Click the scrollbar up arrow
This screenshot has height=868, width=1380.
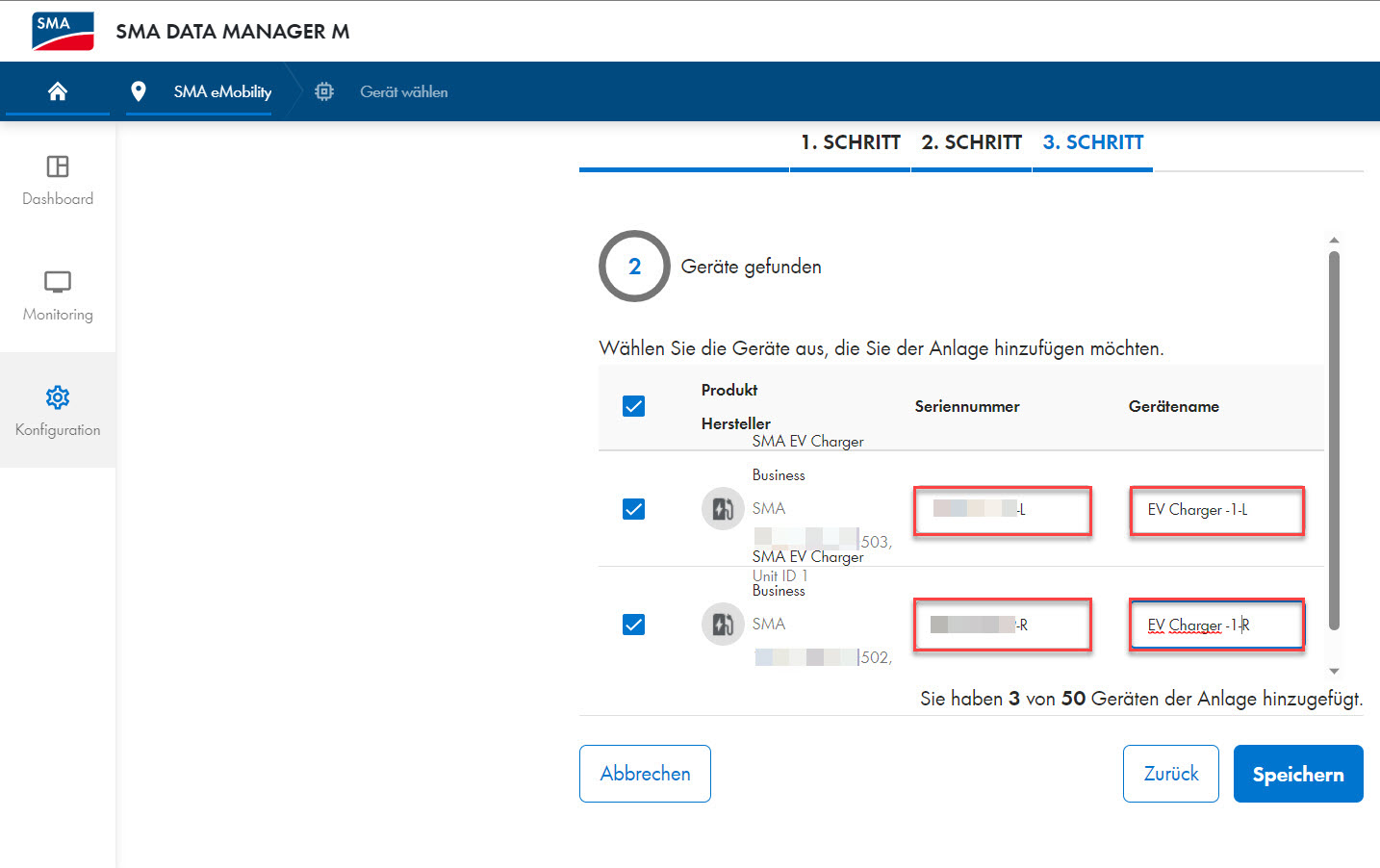[x=1334, y=240]
